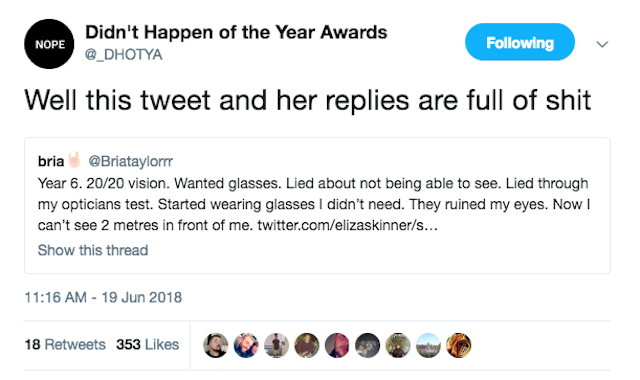Viewport: 640px width, 380px height.
Task: Click the fourth liker avatar thumbnail
Action: [x=307, y=345]
